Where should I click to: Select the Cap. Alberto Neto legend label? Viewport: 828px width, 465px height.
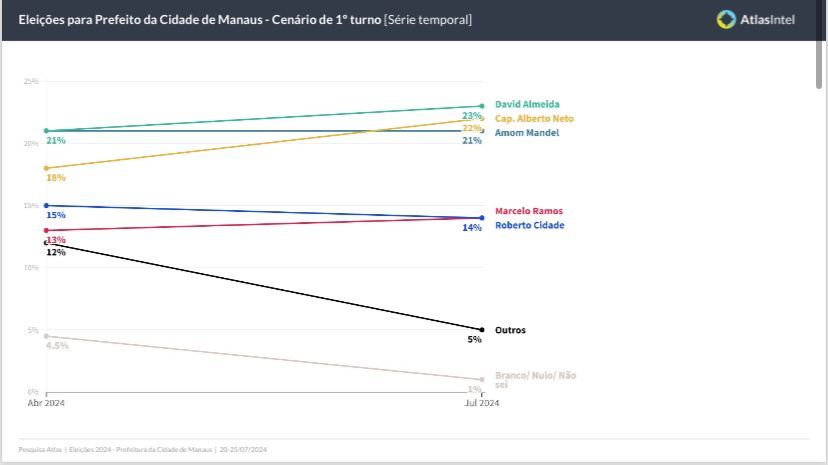click(x=534, y=119)
